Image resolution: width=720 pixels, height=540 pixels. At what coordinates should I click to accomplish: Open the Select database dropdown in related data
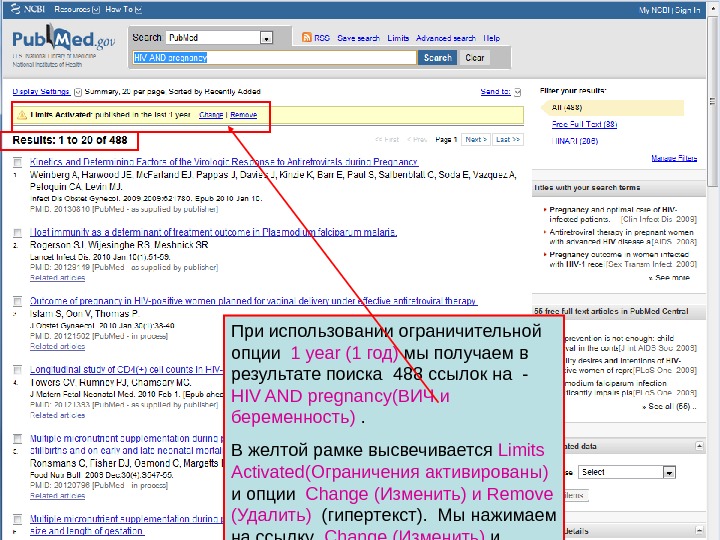626,472
